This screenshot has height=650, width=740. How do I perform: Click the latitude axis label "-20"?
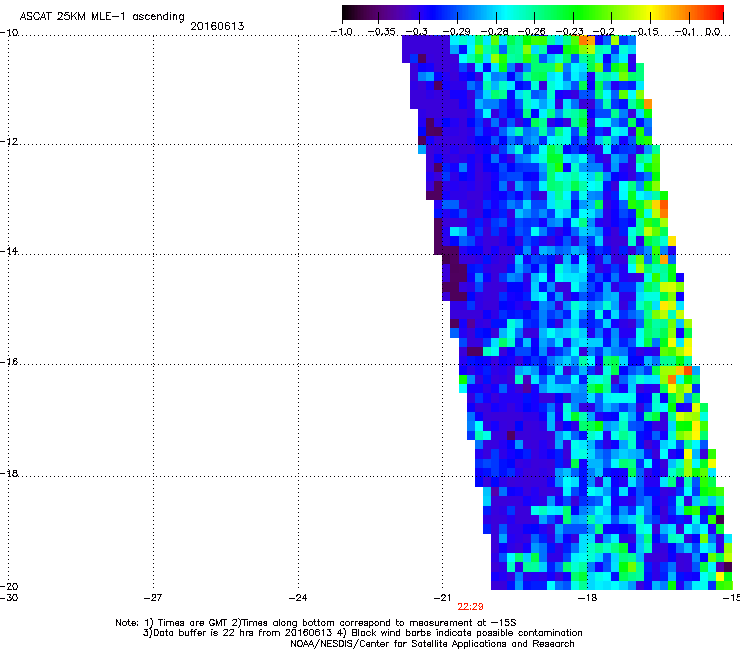[9, 586]
